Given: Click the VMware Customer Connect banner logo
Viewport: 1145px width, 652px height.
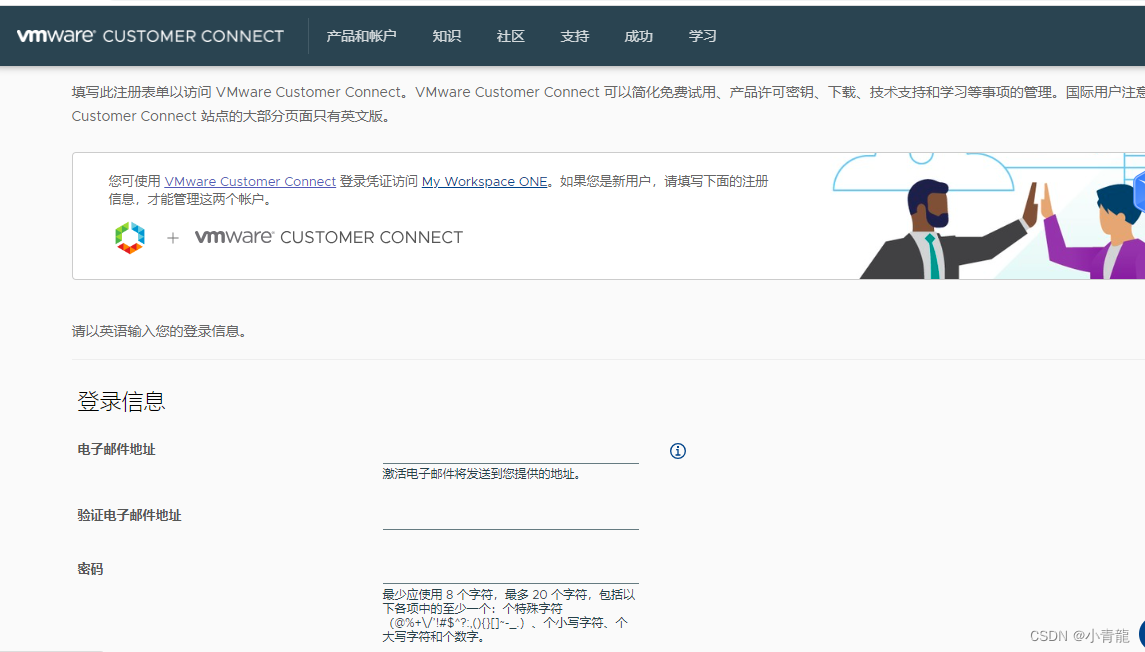Looking at the screenshot, I should pos(329,237).
